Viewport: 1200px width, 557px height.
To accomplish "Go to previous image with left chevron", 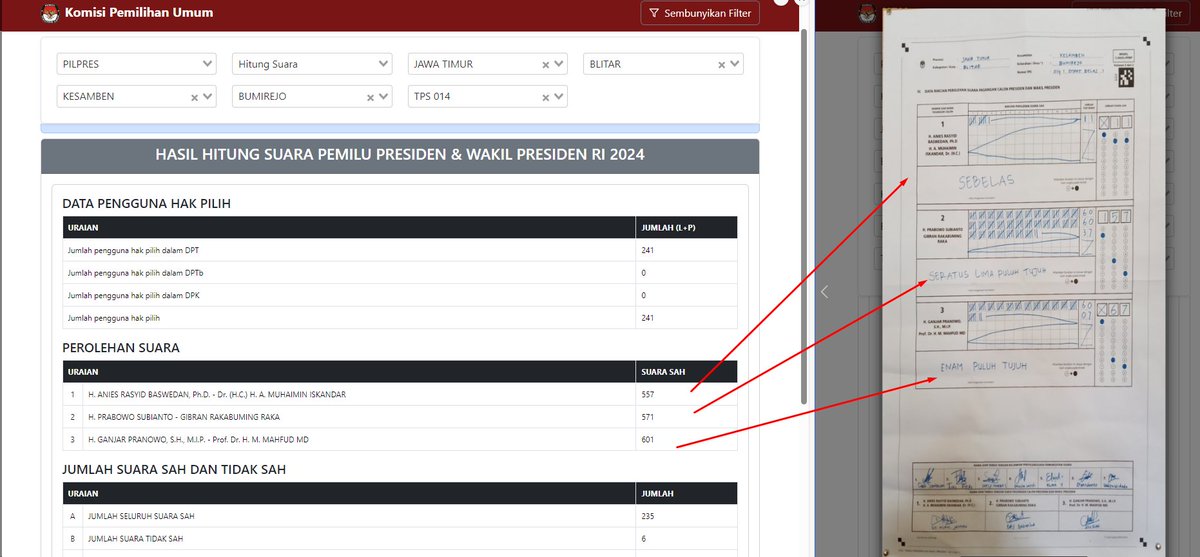I will 825,292.
